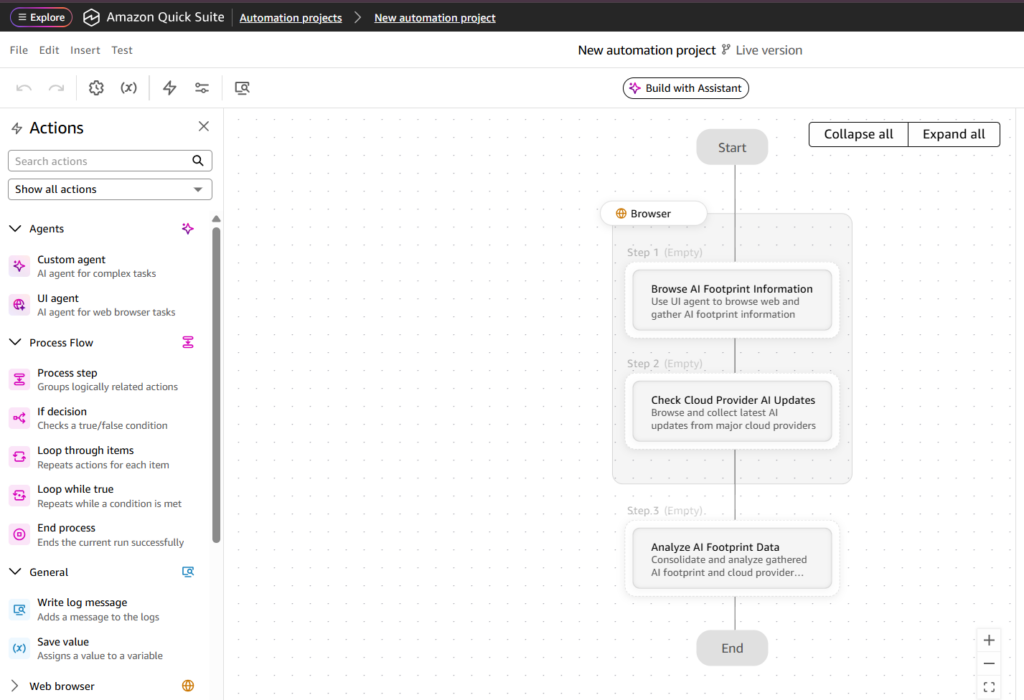The width and height of the screenshot is (1024, 700).
Task: Click the zoom out minus icon
Action: (x=989, y=663)
